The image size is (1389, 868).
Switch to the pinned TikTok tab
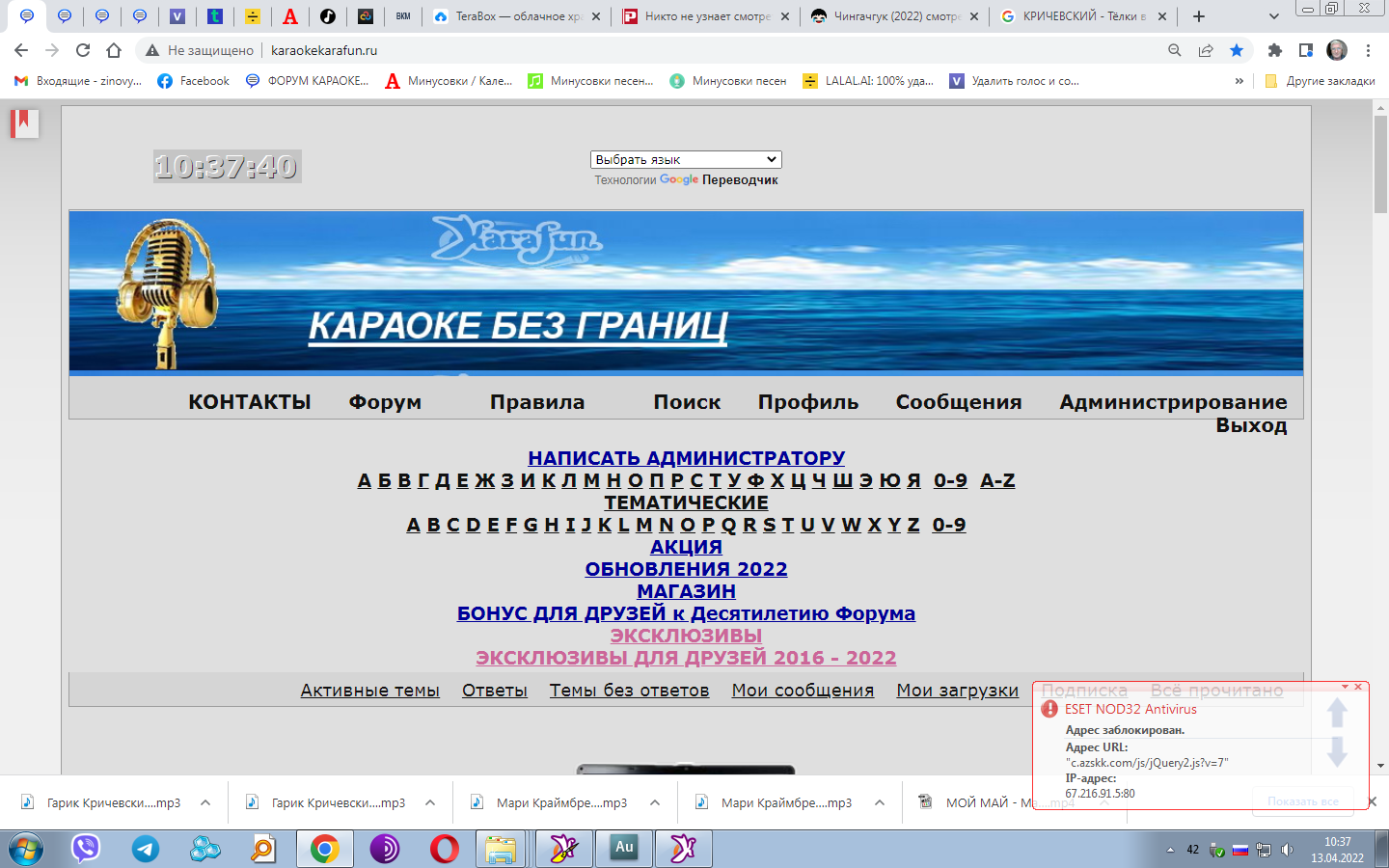(x=328, y=16)
